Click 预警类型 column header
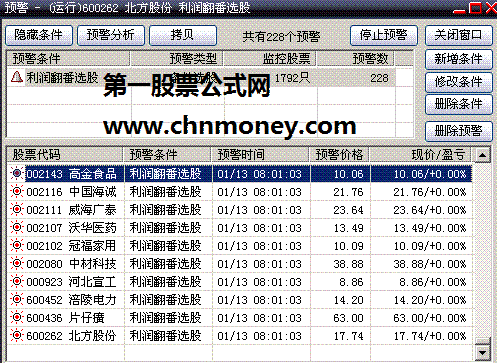This screenshot has width=497, height=363. tap(177, 59)
